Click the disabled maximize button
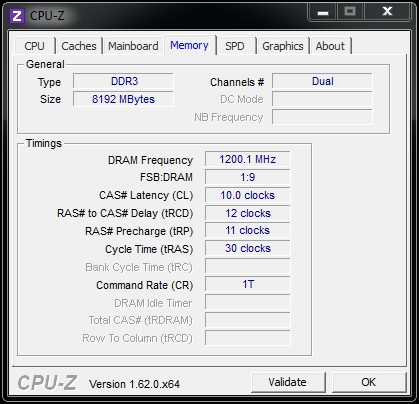Image resolution: width=419 pixels, height=404 pixels. click(350, 12)
